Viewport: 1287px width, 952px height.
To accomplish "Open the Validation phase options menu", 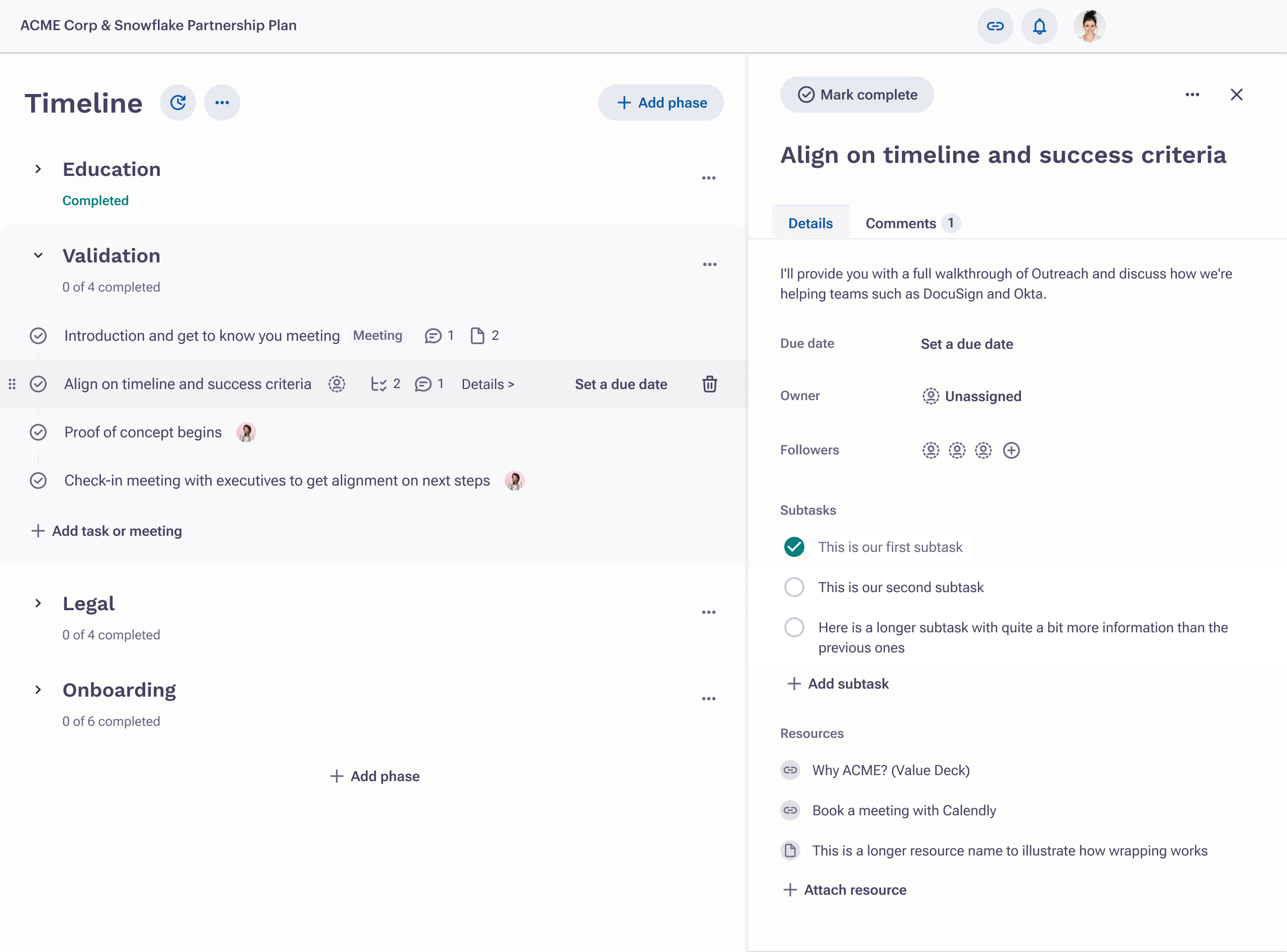I will click(709, 264).
